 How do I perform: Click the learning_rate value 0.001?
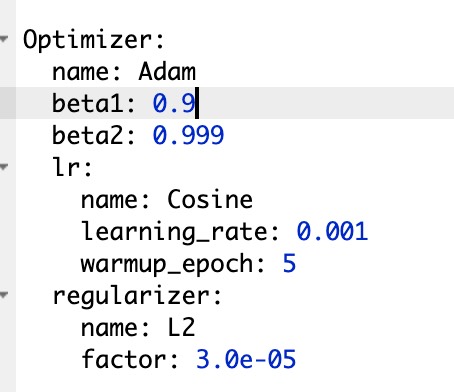[332, 231]
